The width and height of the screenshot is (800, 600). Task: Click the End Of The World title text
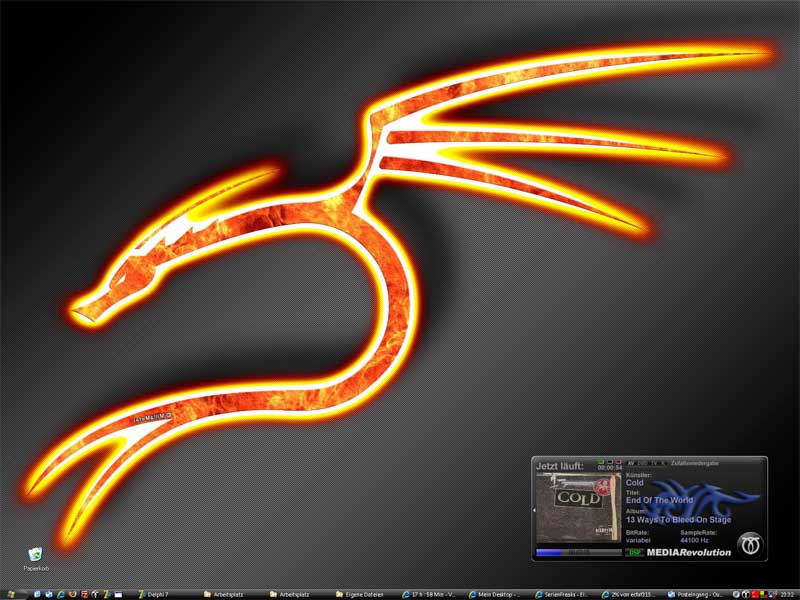pyautogui.click(x=659, y=500)
